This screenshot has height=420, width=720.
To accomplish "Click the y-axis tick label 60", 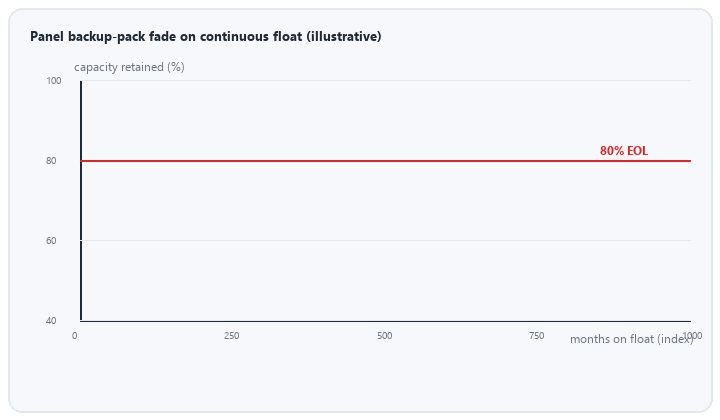I will [51, 241].
